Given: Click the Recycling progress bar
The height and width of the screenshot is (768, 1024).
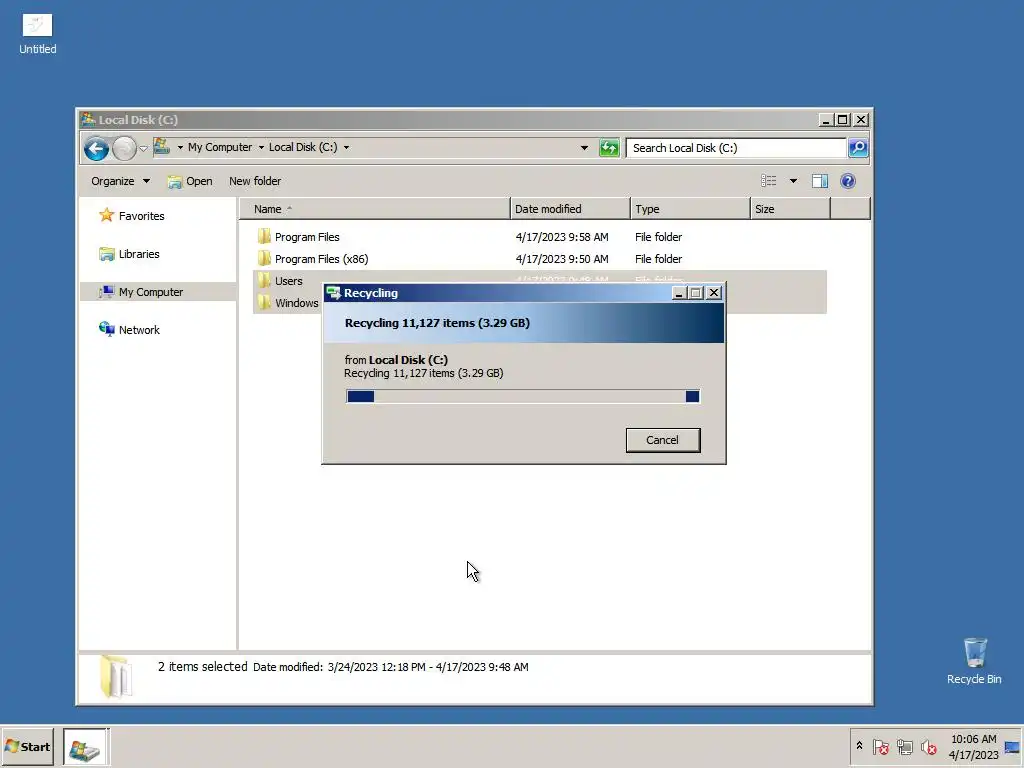Looking at the screenshot, I should pos(523,396).
